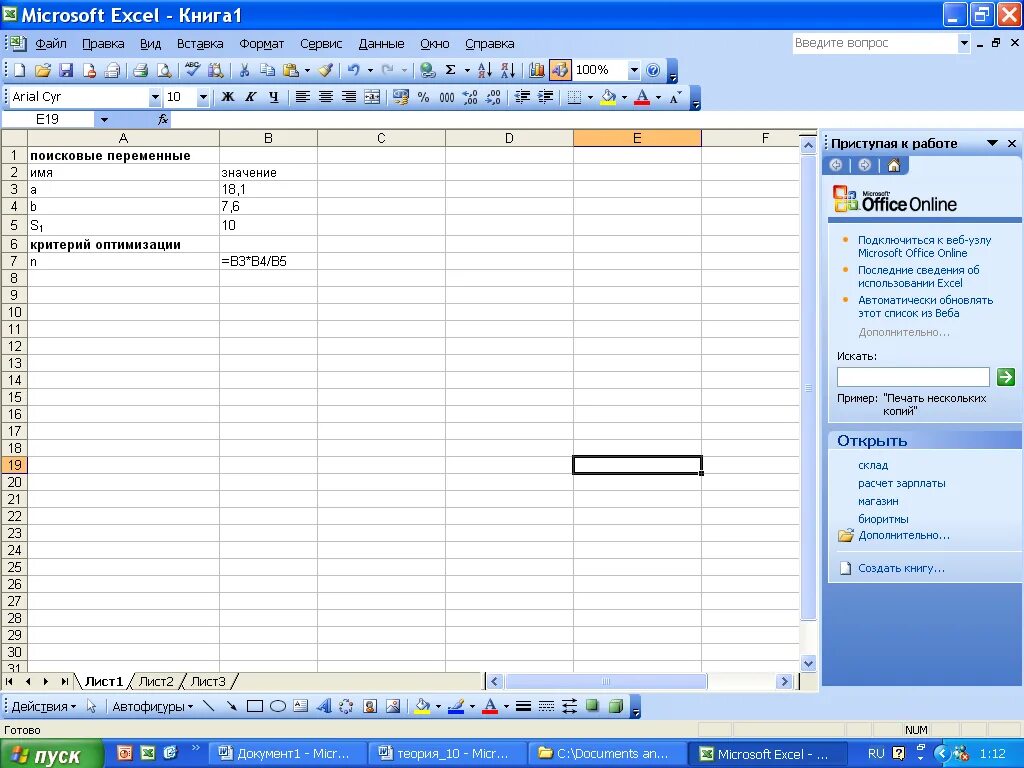Toggle the Drawing toolbar button
The height and width of the screenshot is (768, 1024).
(x=560, y=70)
